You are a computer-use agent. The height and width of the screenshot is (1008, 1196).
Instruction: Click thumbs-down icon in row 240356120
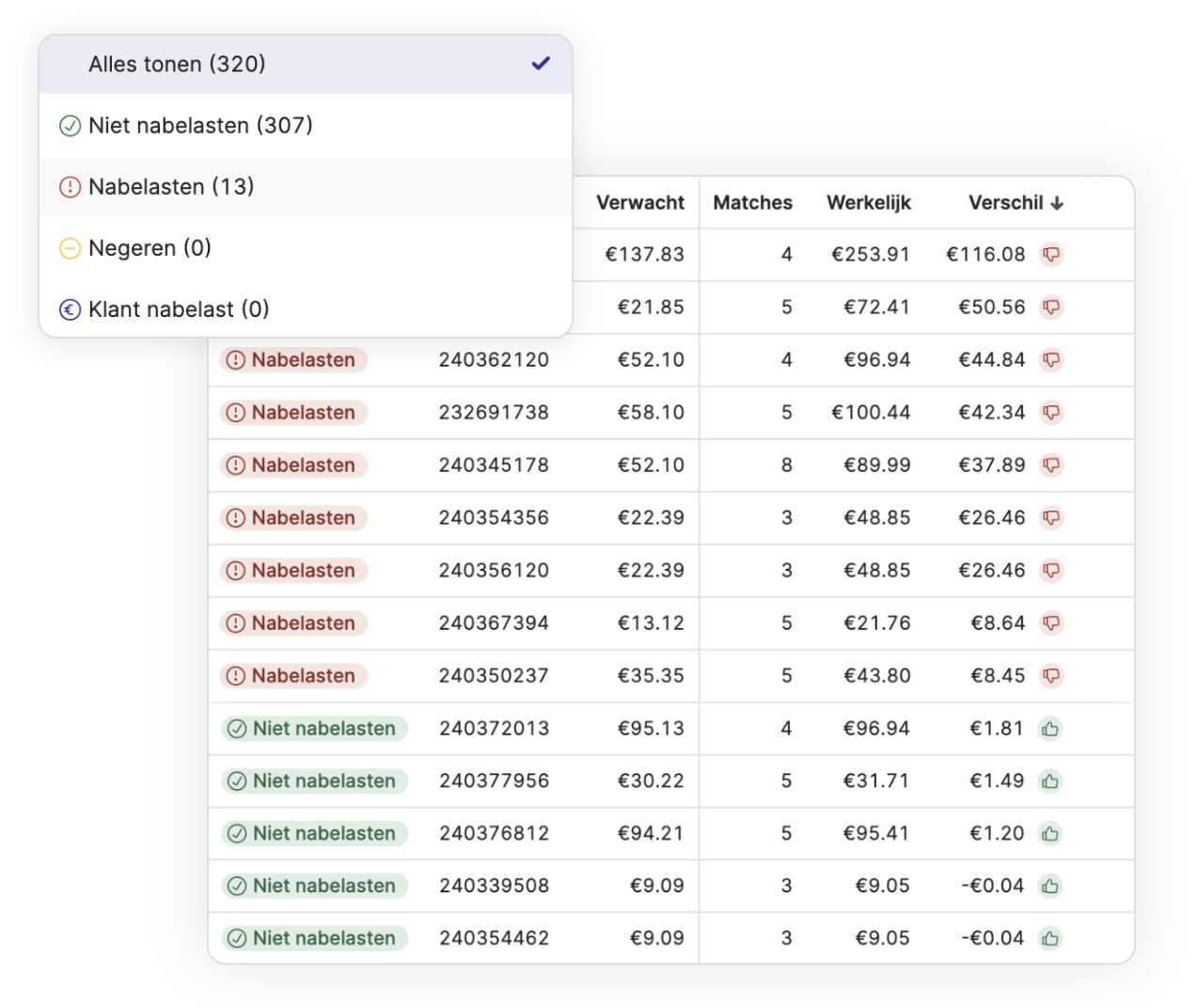coord(1051,570)
